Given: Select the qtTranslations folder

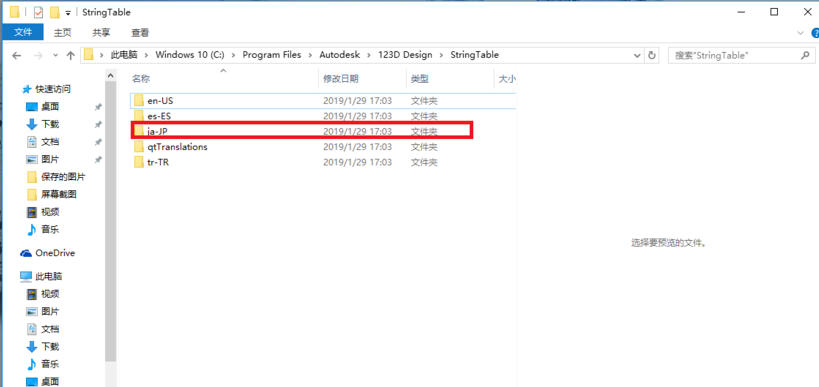Looking at the screenshot, I should click(x=322, y=147).
